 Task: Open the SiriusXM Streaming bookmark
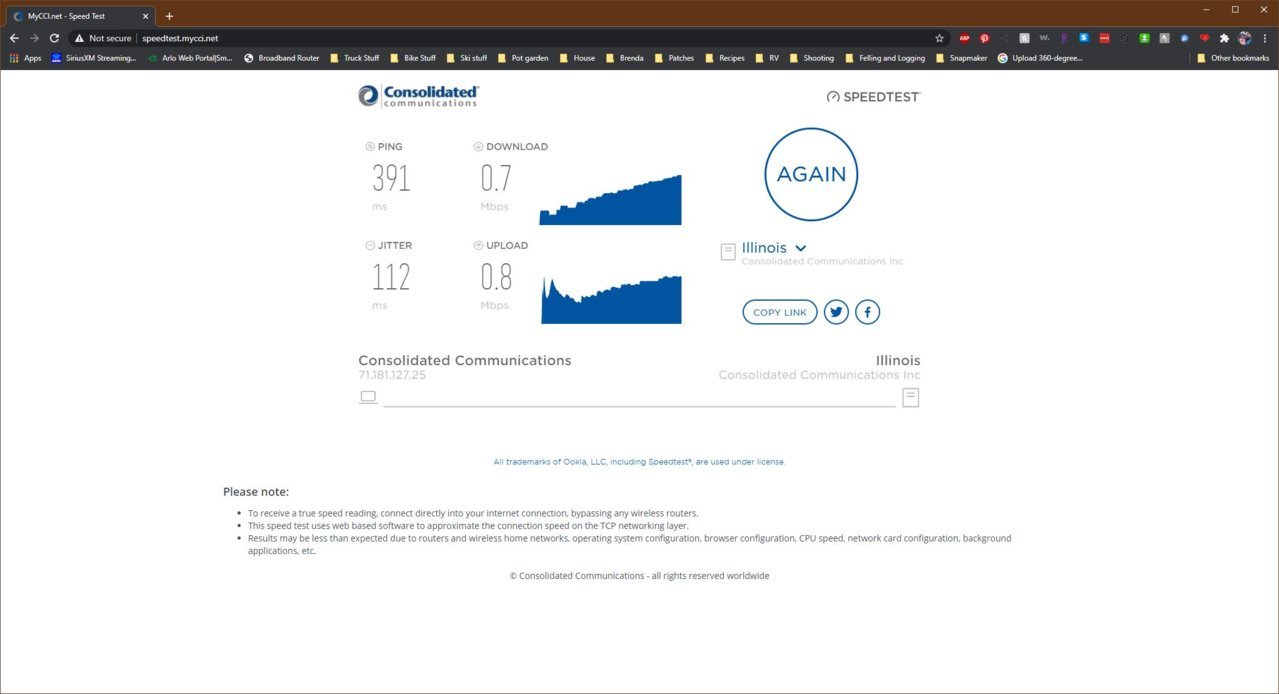[x=93, y=58]
